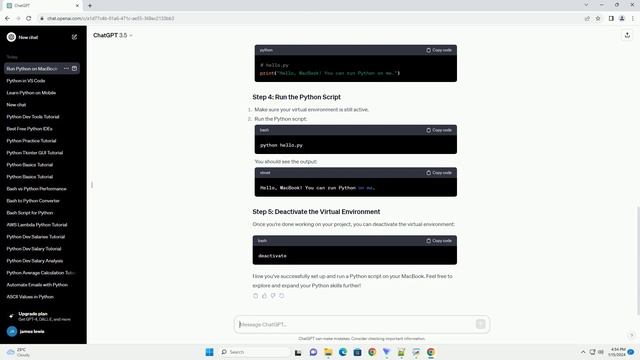The image size is (640, 360).
Task: Click the ChatGPT logo beside New chat
Action: click(11, 37)
